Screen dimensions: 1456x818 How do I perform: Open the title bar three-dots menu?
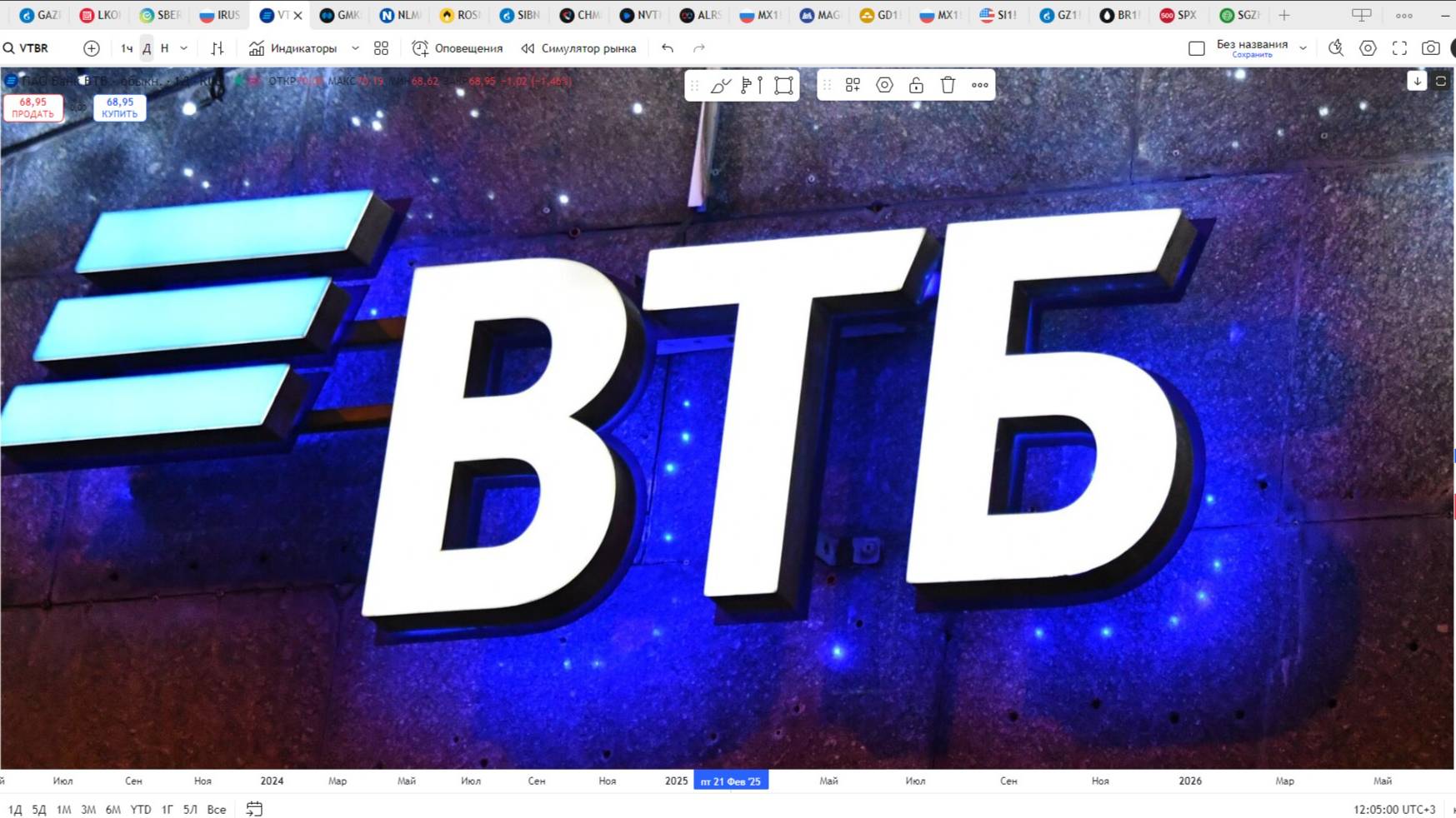click(1404, 15)
